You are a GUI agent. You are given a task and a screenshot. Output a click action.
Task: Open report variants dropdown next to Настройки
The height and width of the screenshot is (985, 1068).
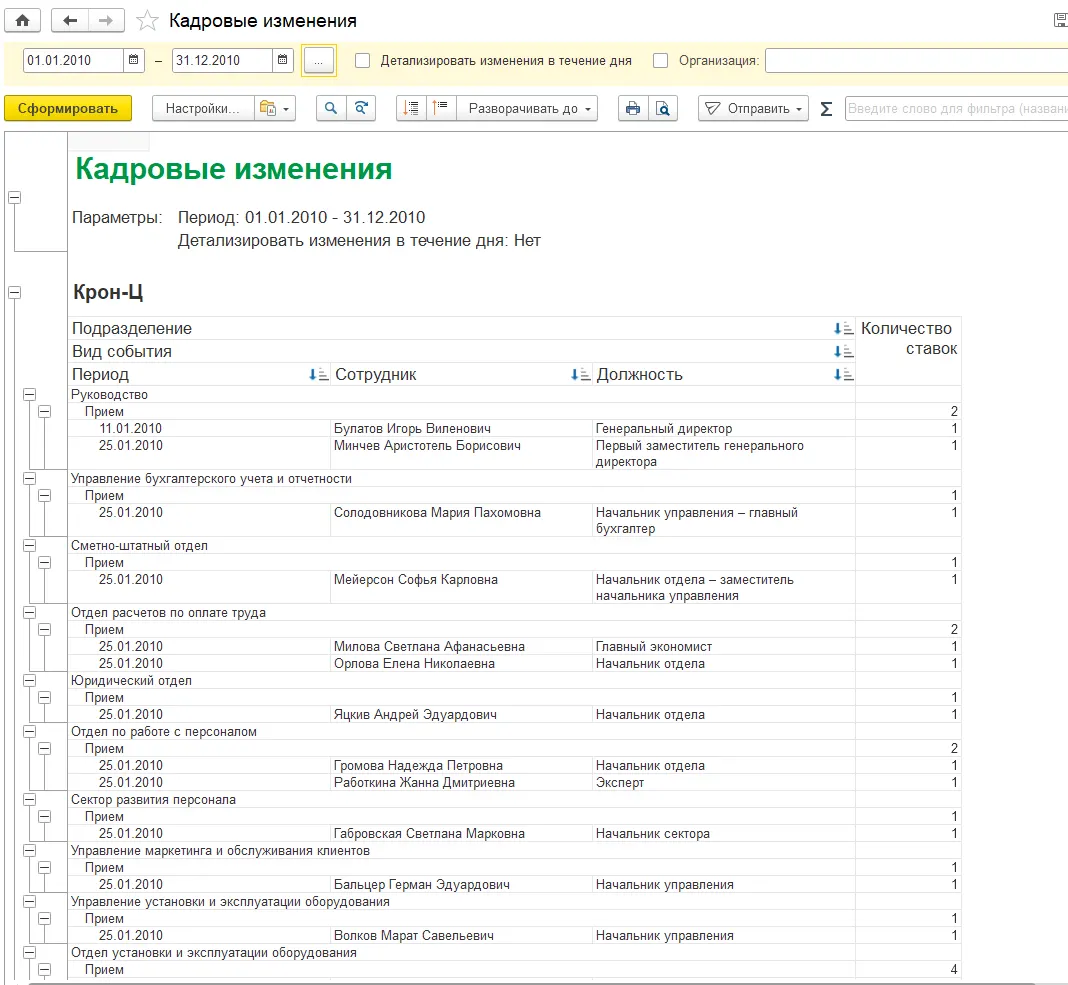pos(275,108)
